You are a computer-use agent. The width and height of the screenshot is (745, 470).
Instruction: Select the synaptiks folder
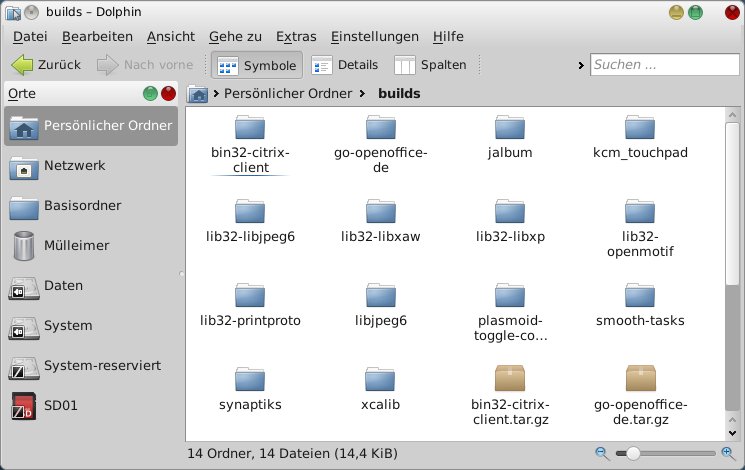pos(250,389)
